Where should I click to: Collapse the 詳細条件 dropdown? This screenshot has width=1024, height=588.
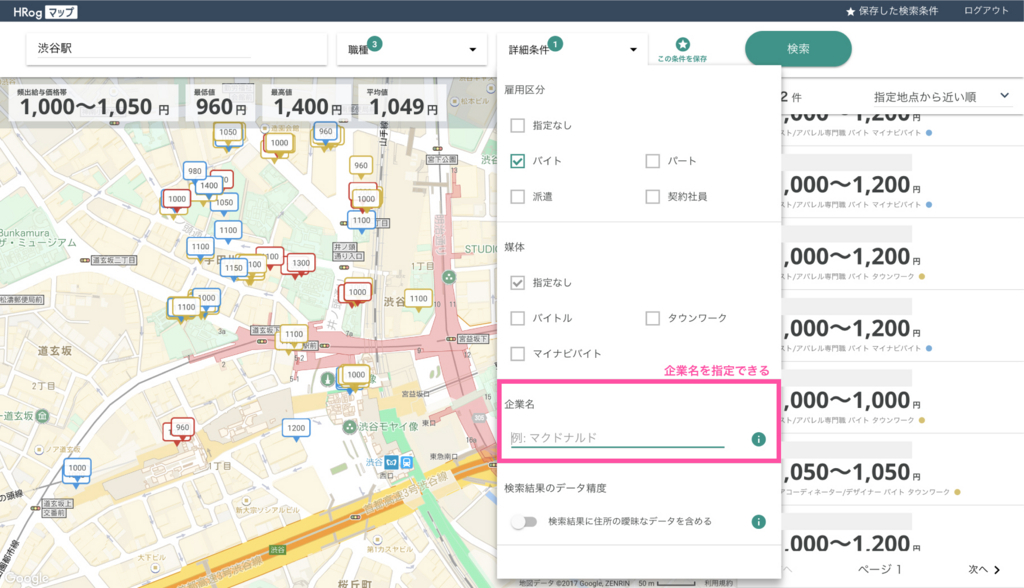click(572, 50)
